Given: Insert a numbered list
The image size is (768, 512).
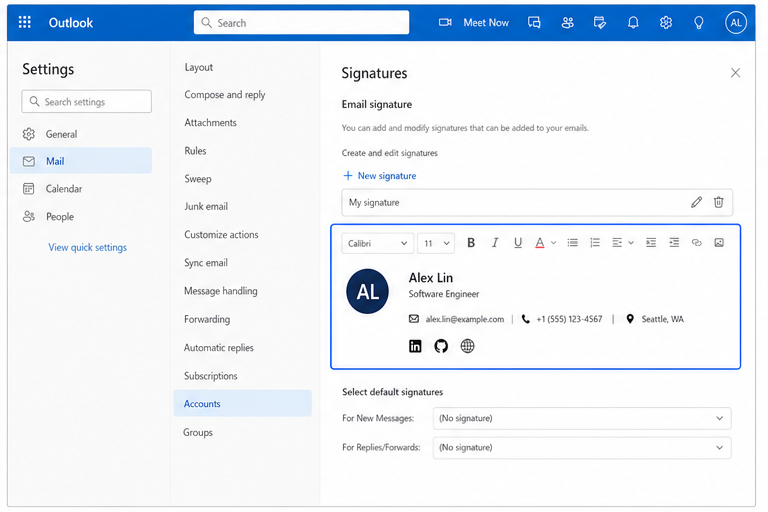Looking at the screenshot, I should 595,243.
